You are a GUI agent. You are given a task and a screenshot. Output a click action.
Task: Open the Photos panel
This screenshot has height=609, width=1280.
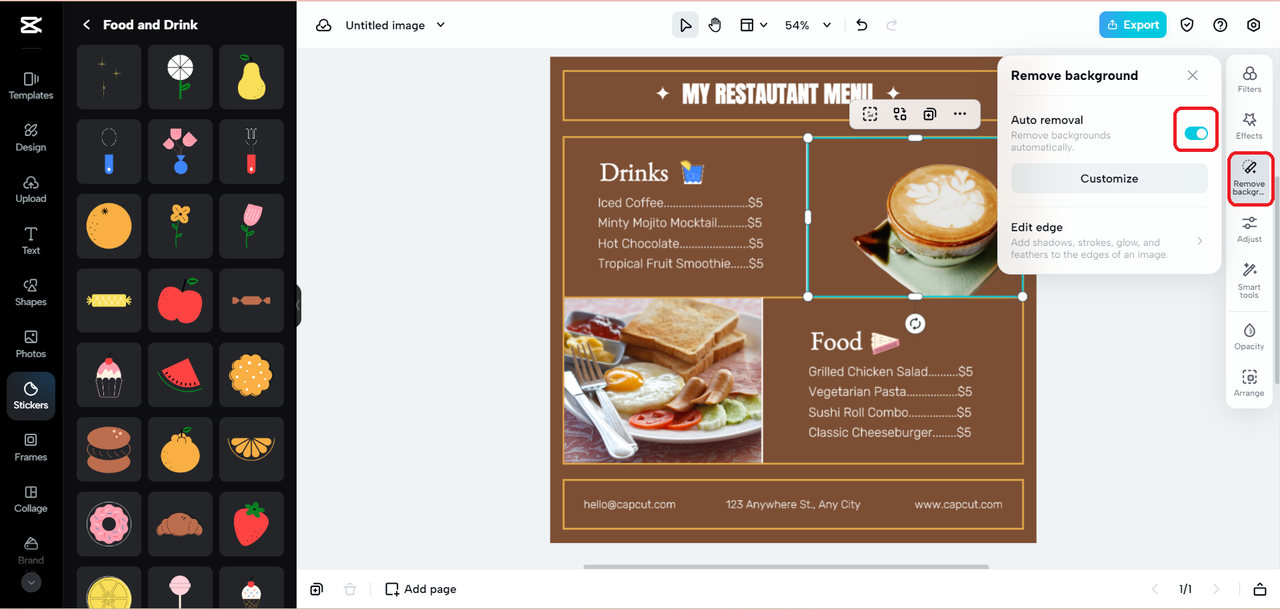coord(31,344)
